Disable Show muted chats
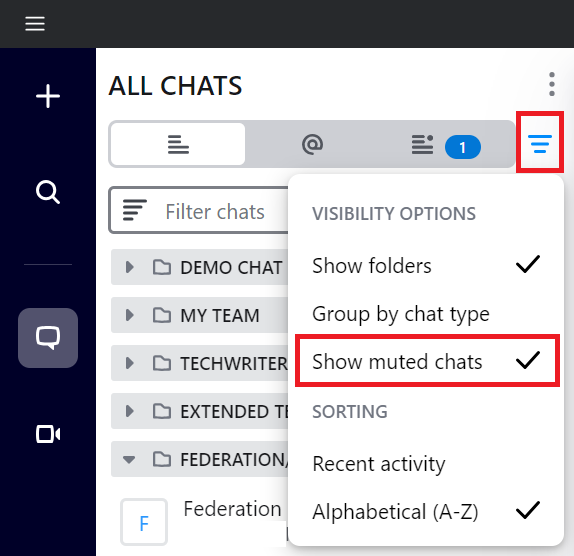574x556 pixels. [427, 361]
